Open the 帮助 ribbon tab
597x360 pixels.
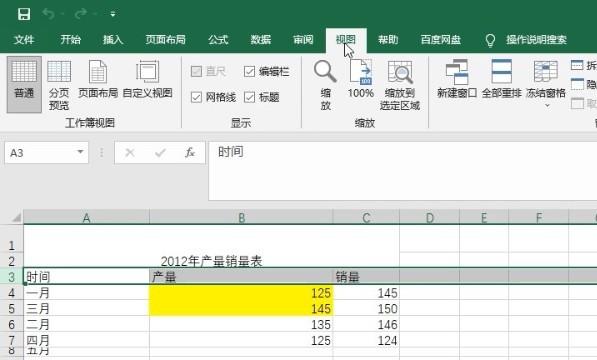point(388,40)
